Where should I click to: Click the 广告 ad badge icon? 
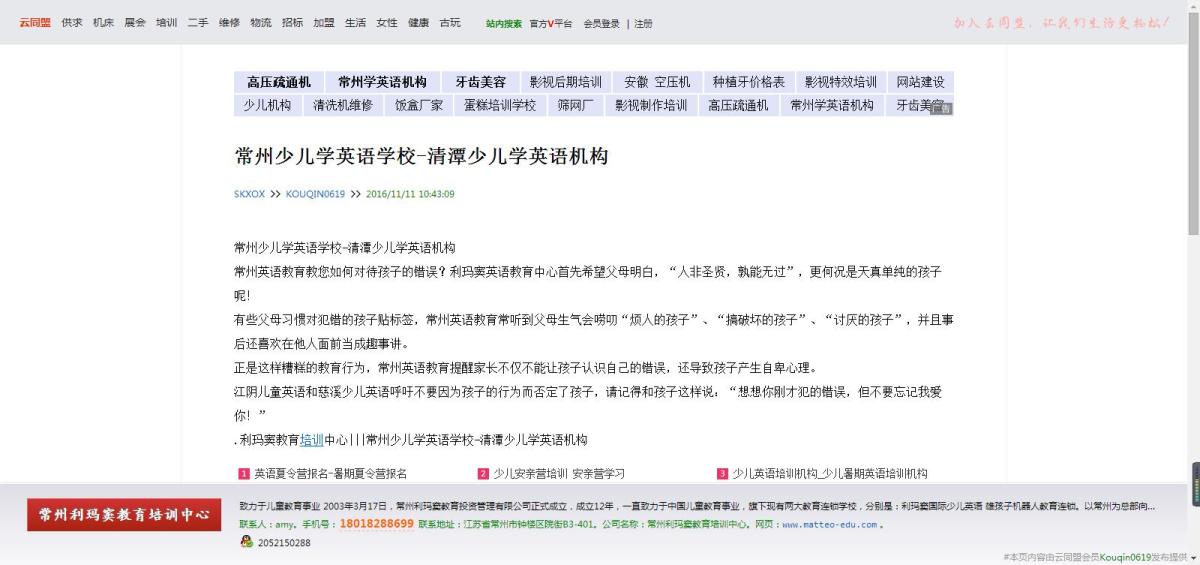tap(941, 109)
